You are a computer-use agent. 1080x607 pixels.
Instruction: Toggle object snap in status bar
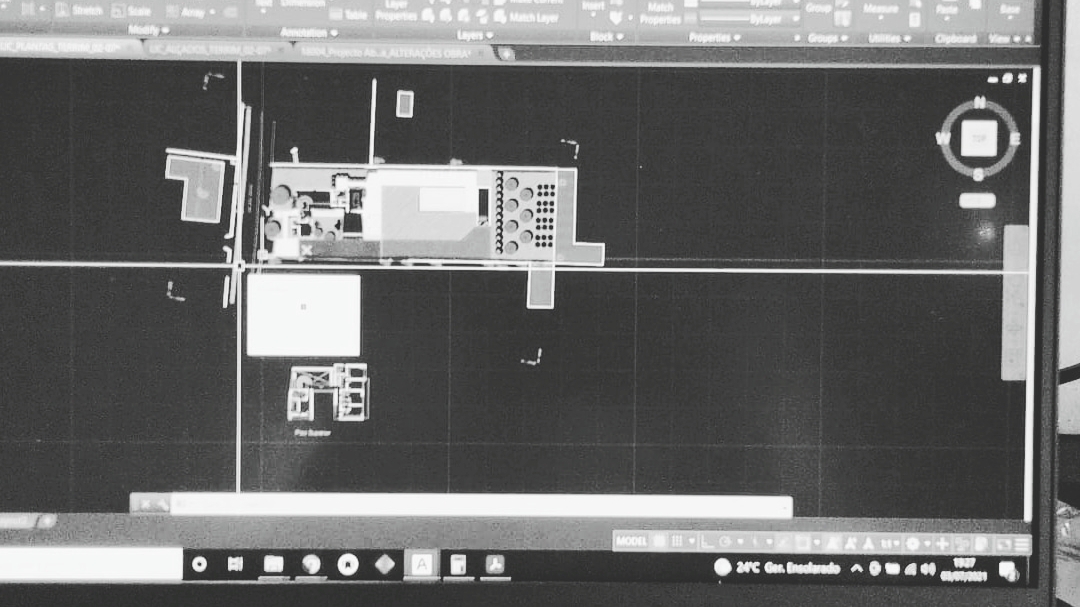[802, 543]
